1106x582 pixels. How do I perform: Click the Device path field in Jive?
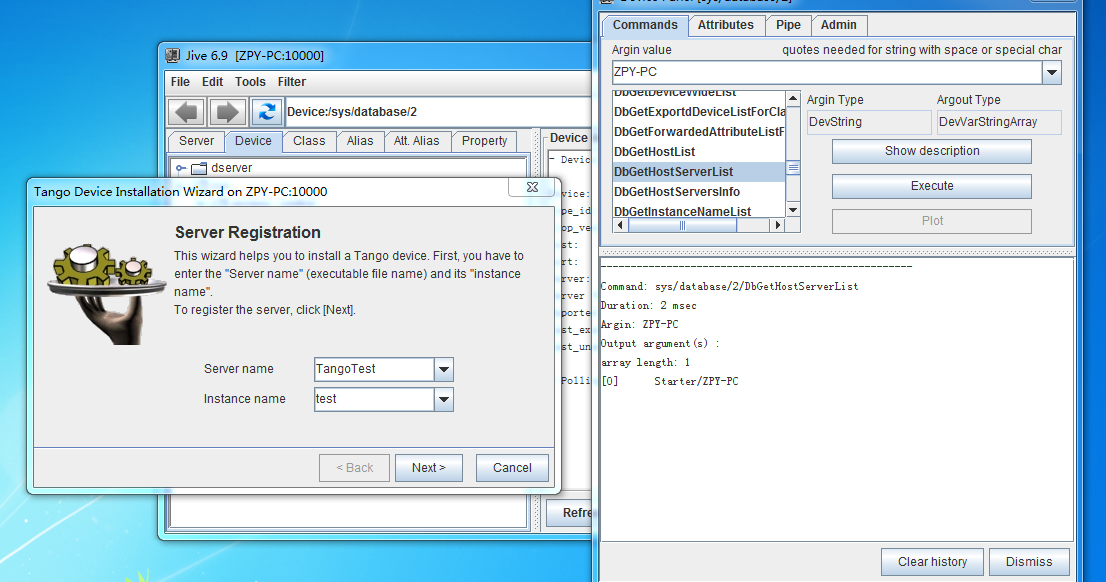tap(437, 112)
